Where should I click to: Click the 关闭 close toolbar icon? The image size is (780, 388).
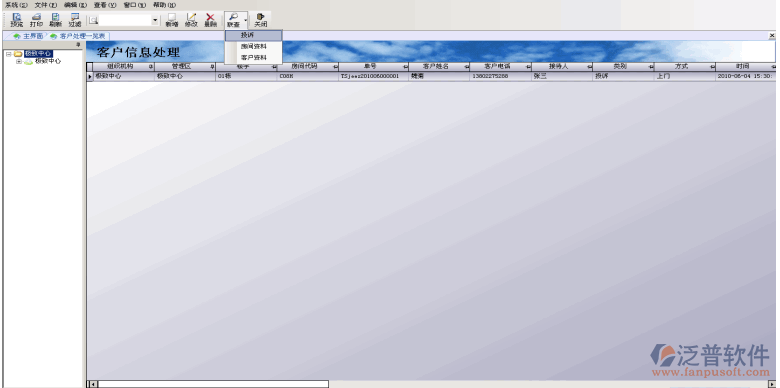pos(260,20)
